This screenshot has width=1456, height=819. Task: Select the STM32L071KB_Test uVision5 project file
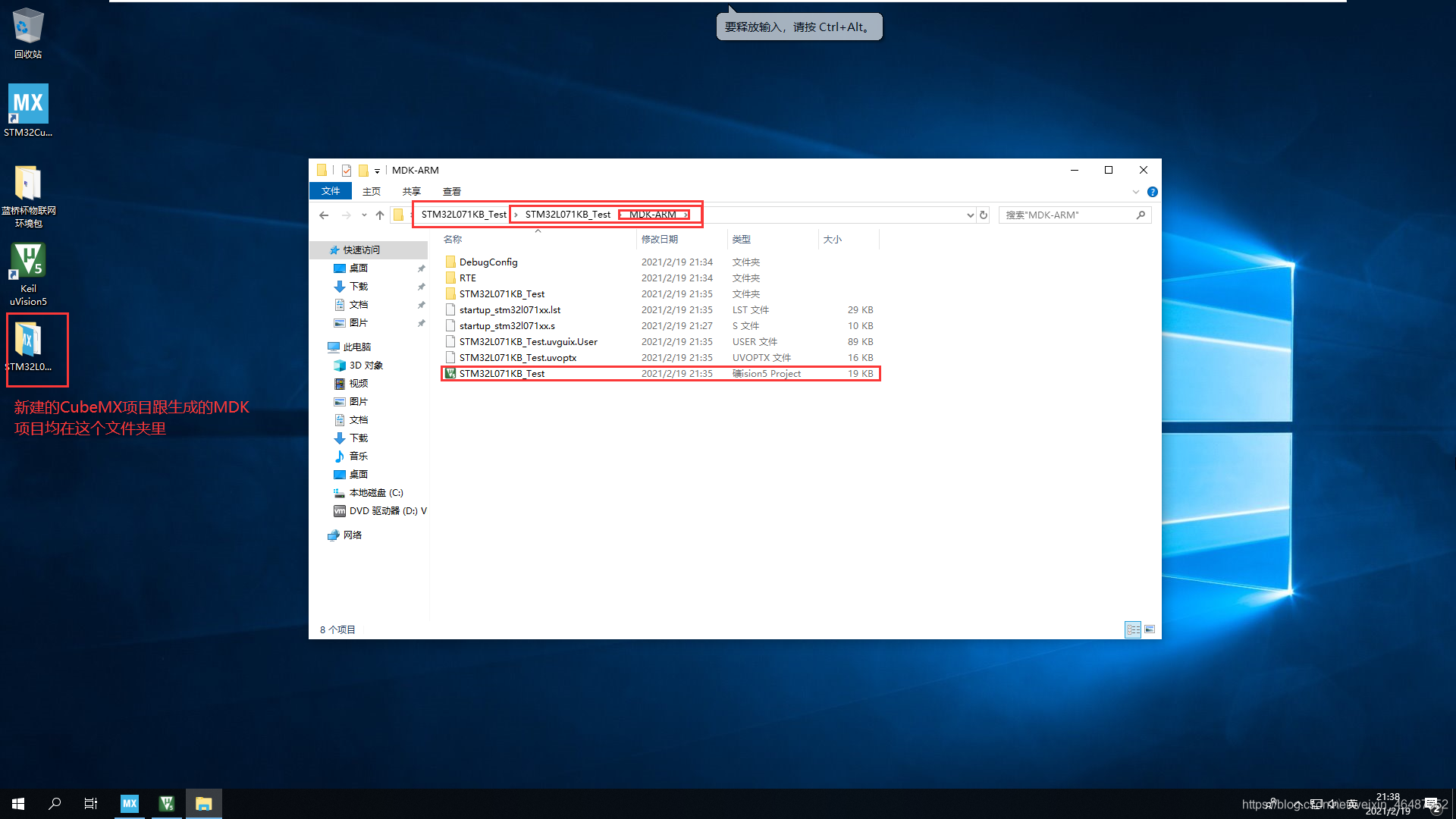502,374
